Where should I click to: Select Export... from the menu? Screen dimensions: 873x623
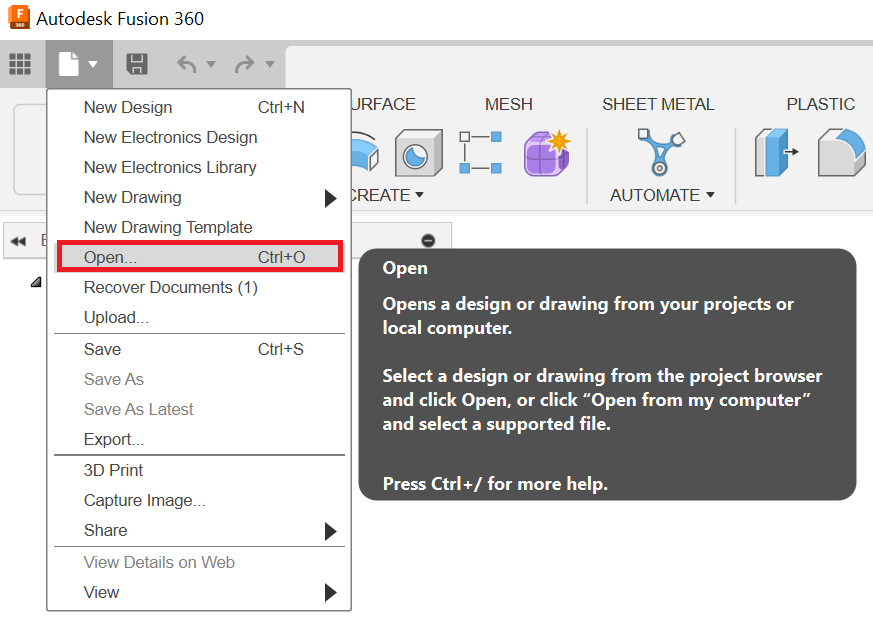[x=114, y=439]
